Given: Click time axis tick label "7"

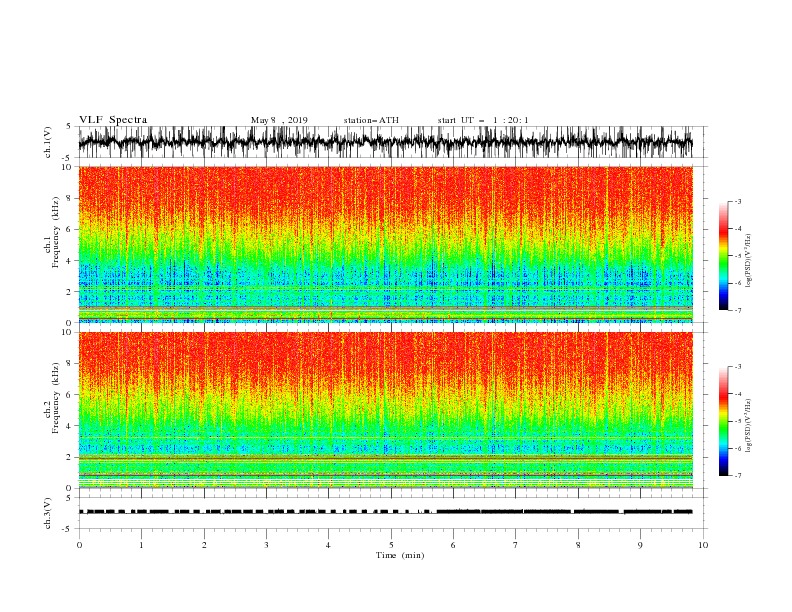Looking at the screenshot, I should point(516,545).
